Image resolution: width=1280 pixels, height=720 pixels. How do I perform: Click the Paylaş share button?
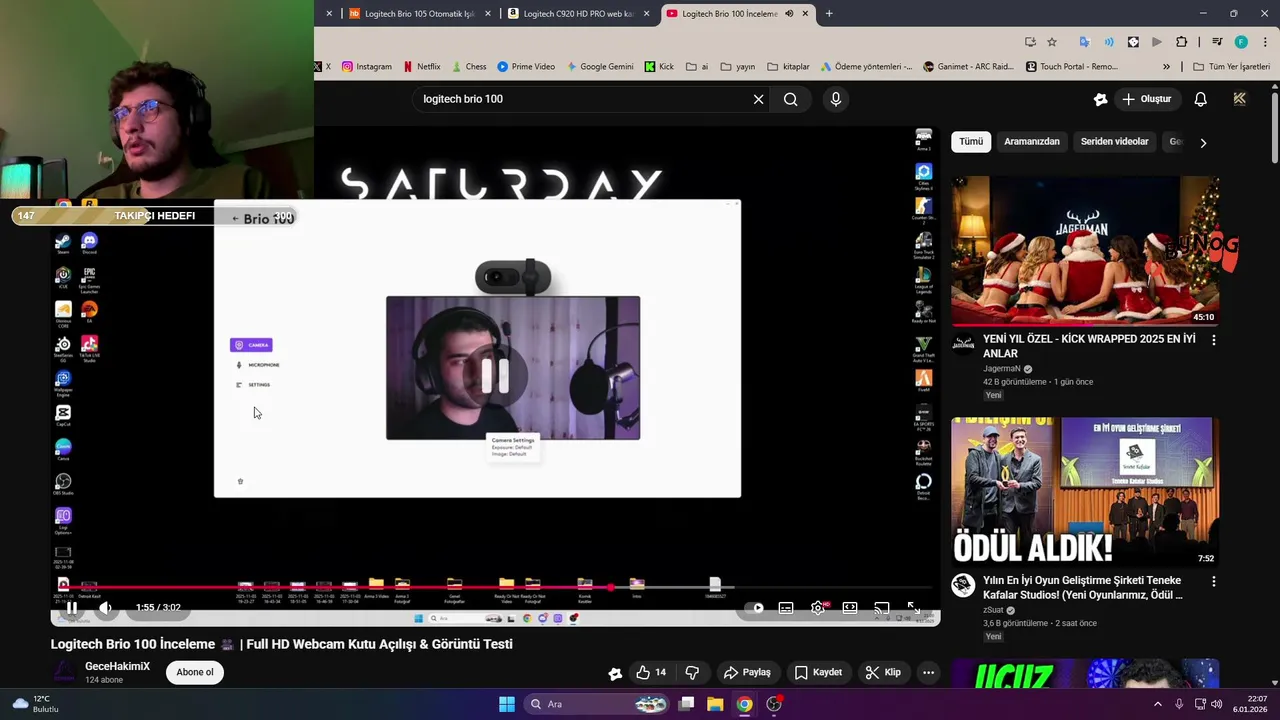747,672
